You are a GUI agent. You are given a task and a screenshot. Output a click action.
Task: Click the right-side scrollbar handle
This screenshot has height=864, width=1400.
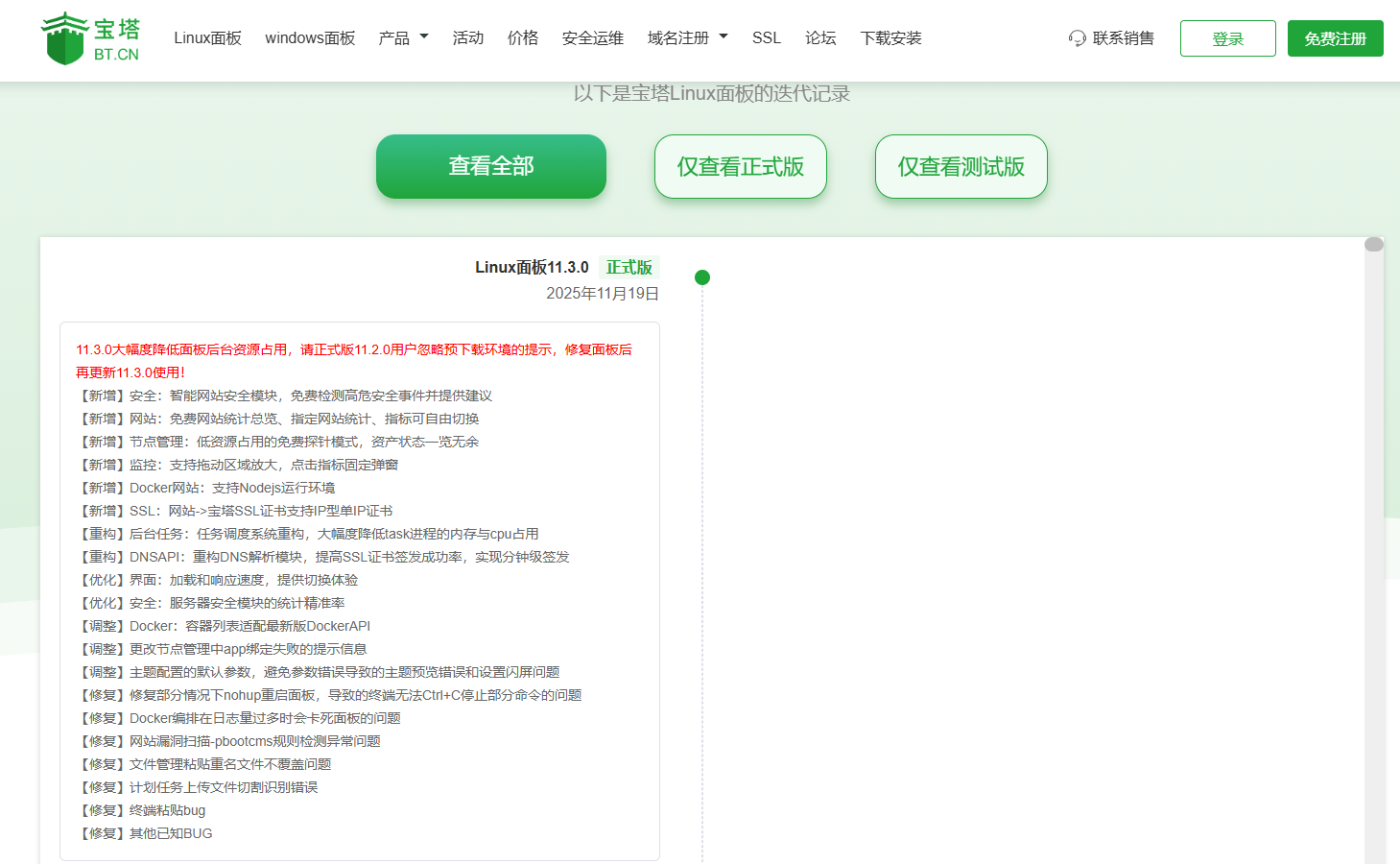click(x=1374, y=244)
